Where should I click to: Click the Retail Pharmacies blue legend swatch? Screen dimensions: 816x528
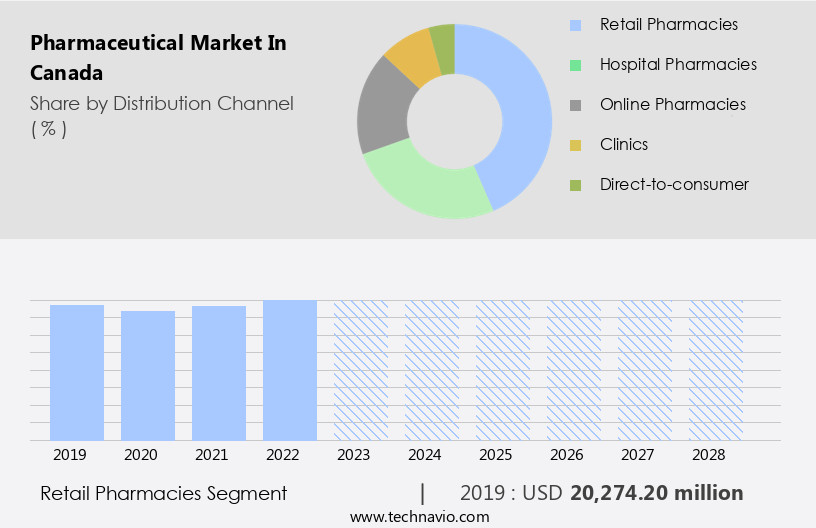[574, 25]
